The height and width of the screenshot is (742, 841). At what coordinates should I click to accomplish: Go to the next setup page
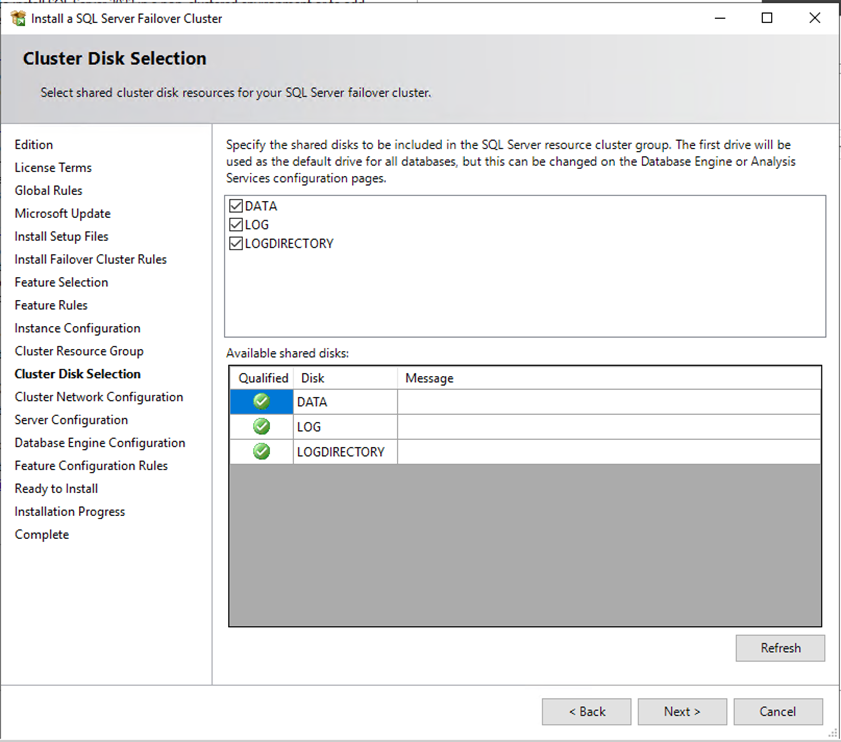coord(682,712)
